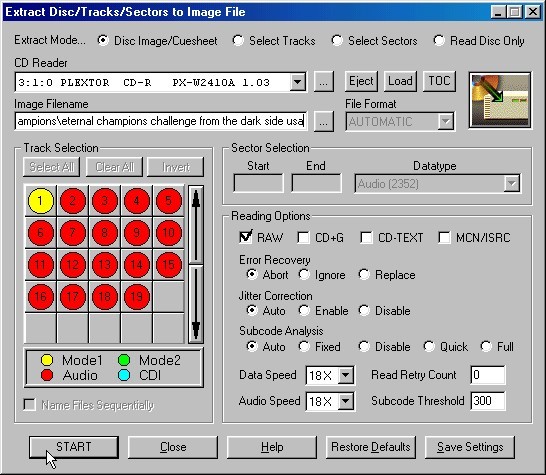546x475 pixels.
Task: Select audio track 7 circle
Action: (72, 233)
